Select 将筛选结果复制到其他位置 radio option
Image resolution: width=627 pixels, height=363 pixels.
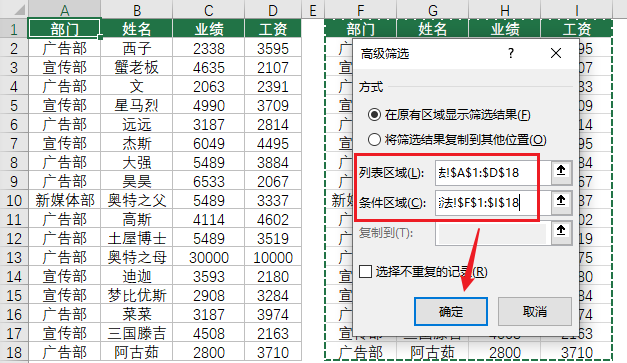374,140
